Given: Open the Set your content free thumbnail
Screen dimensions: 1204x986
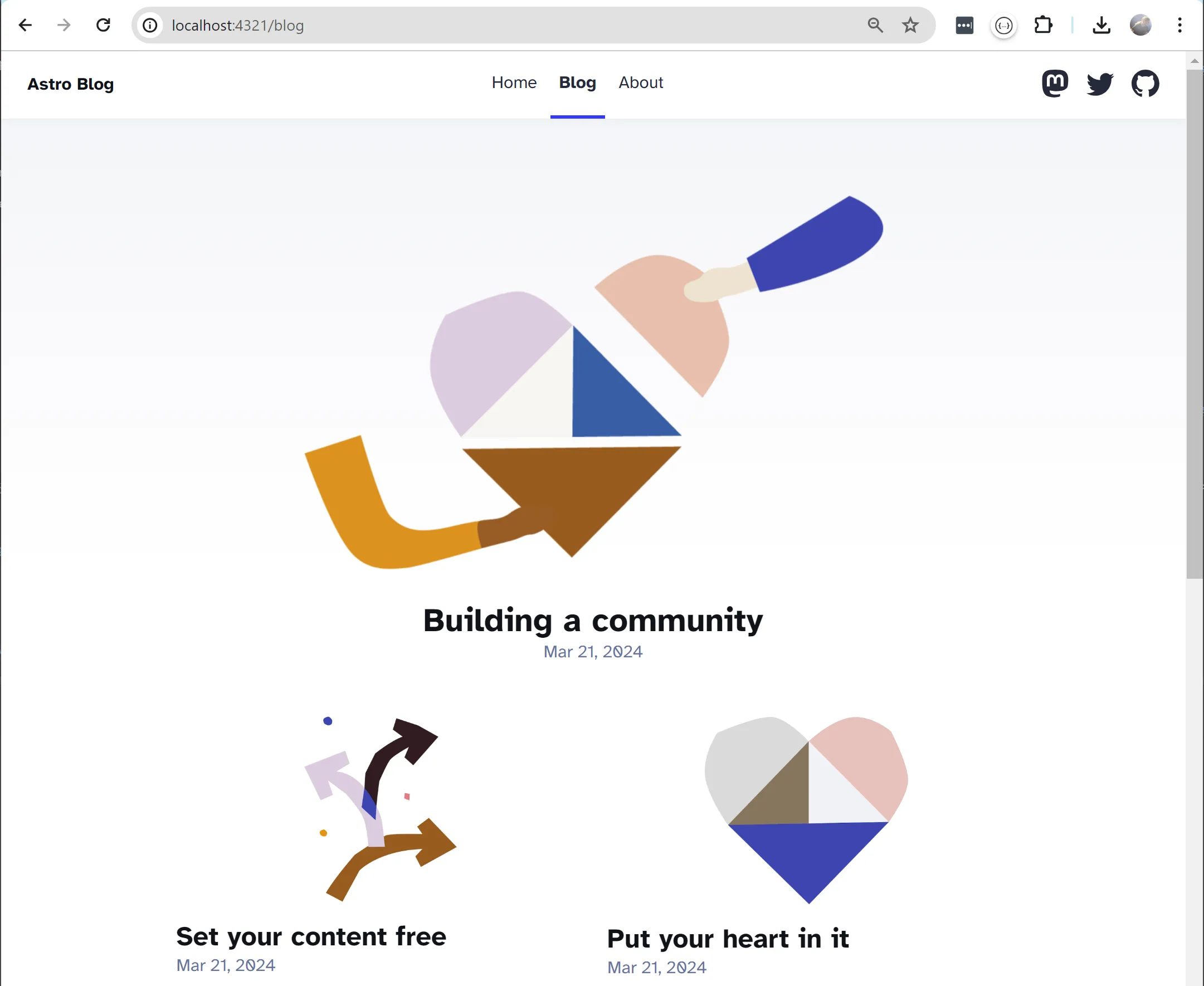Looking at the screenshot, I should (x=381, y=809).
